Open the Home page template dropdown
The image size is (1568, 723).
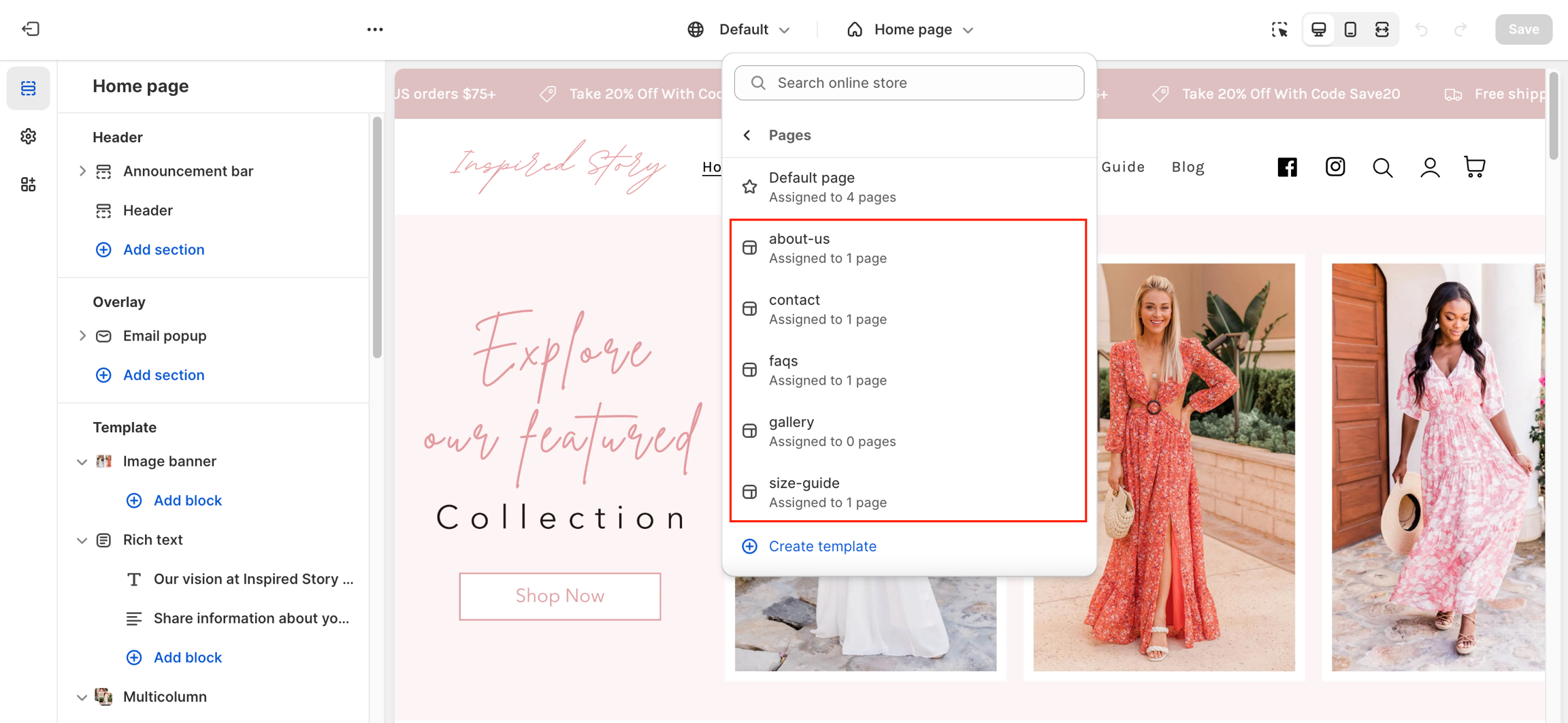point(910,29)
